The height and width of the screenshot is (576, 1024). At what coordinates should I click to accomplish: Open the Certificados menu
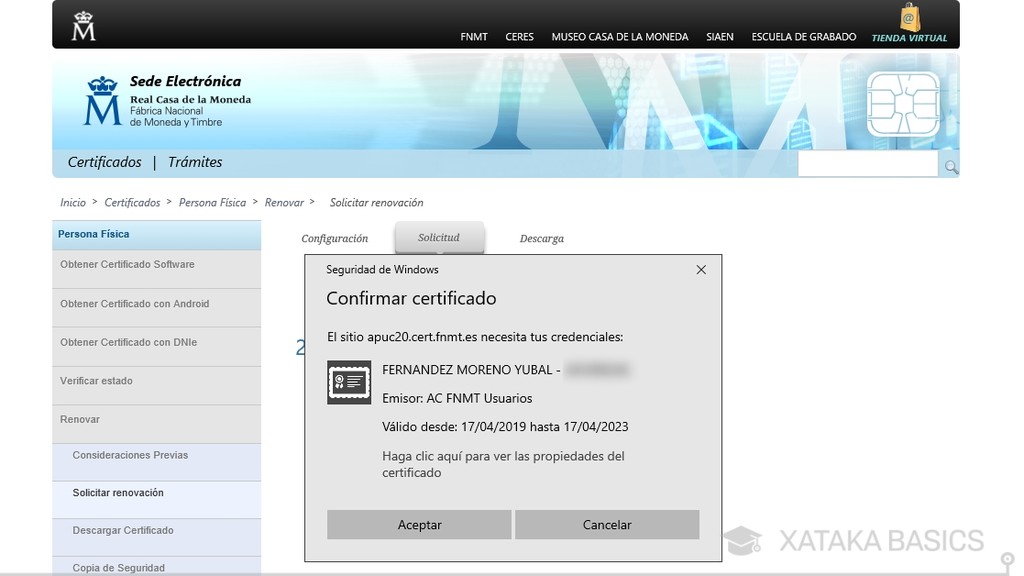point(103,161)
